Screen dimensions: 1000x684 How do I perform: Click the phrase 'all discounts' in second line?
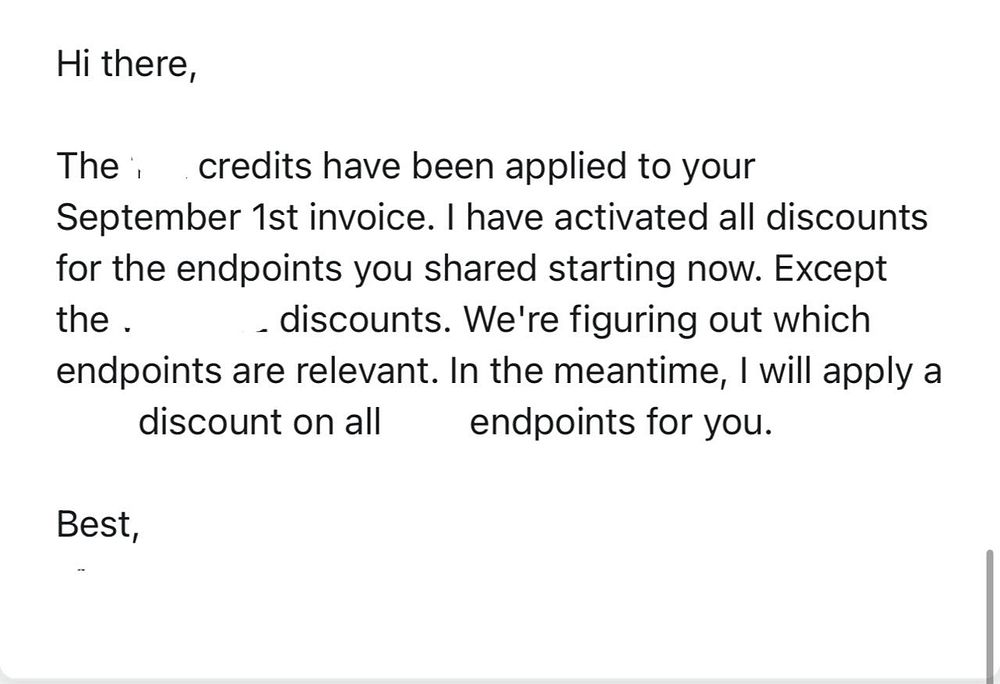pos(823,217)
